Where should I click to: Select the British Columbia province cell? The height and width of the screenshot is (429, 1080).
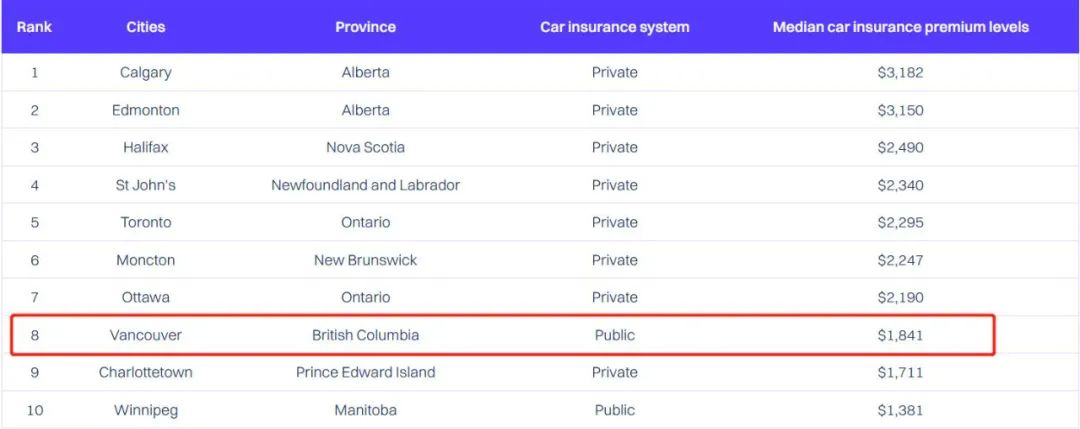[x=365, y=335]
